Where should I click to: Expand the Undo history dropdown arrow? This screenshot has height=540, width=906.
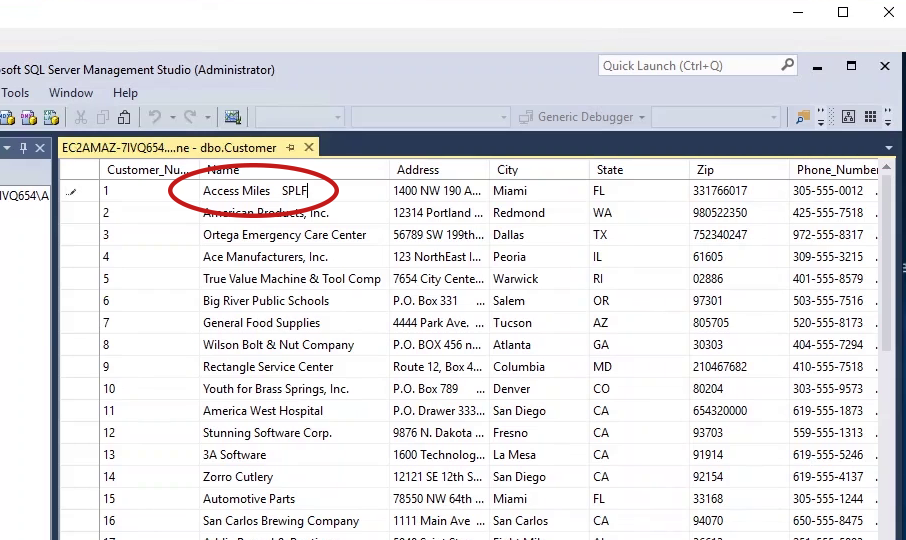point(172,117)
